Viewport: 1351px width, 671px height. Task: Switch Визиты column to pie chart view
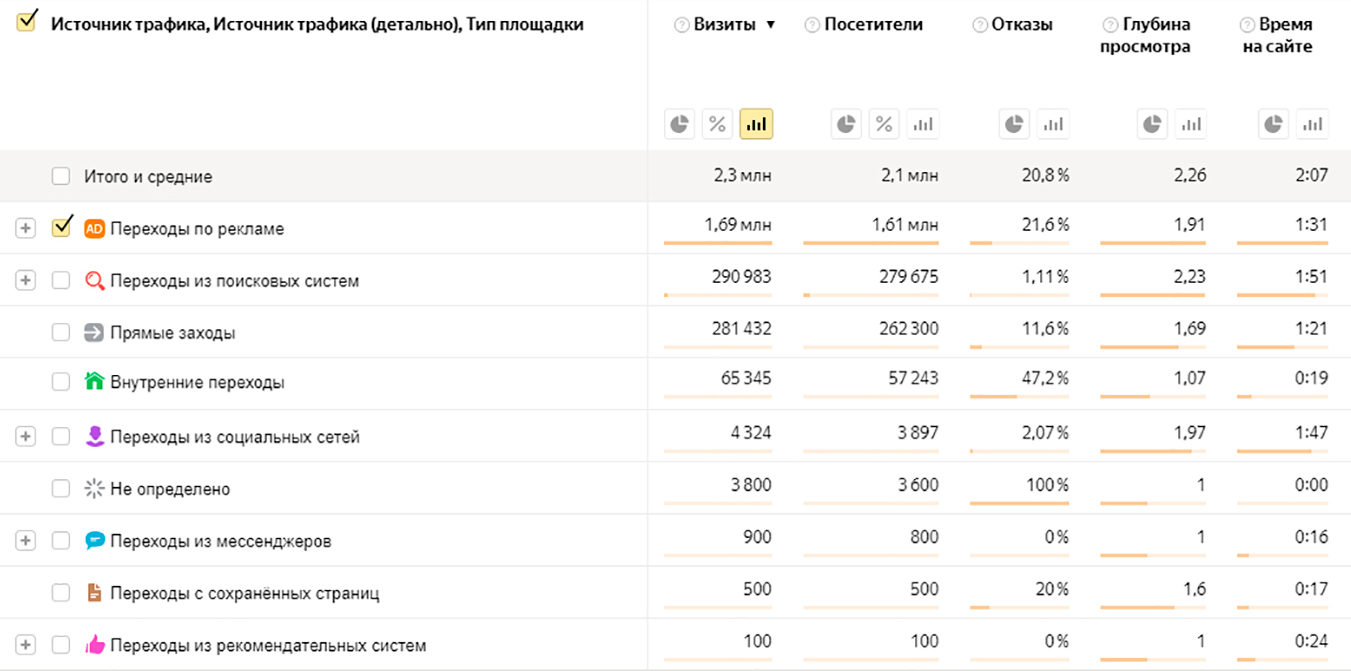pyautogui.click(x=680, y=123)
